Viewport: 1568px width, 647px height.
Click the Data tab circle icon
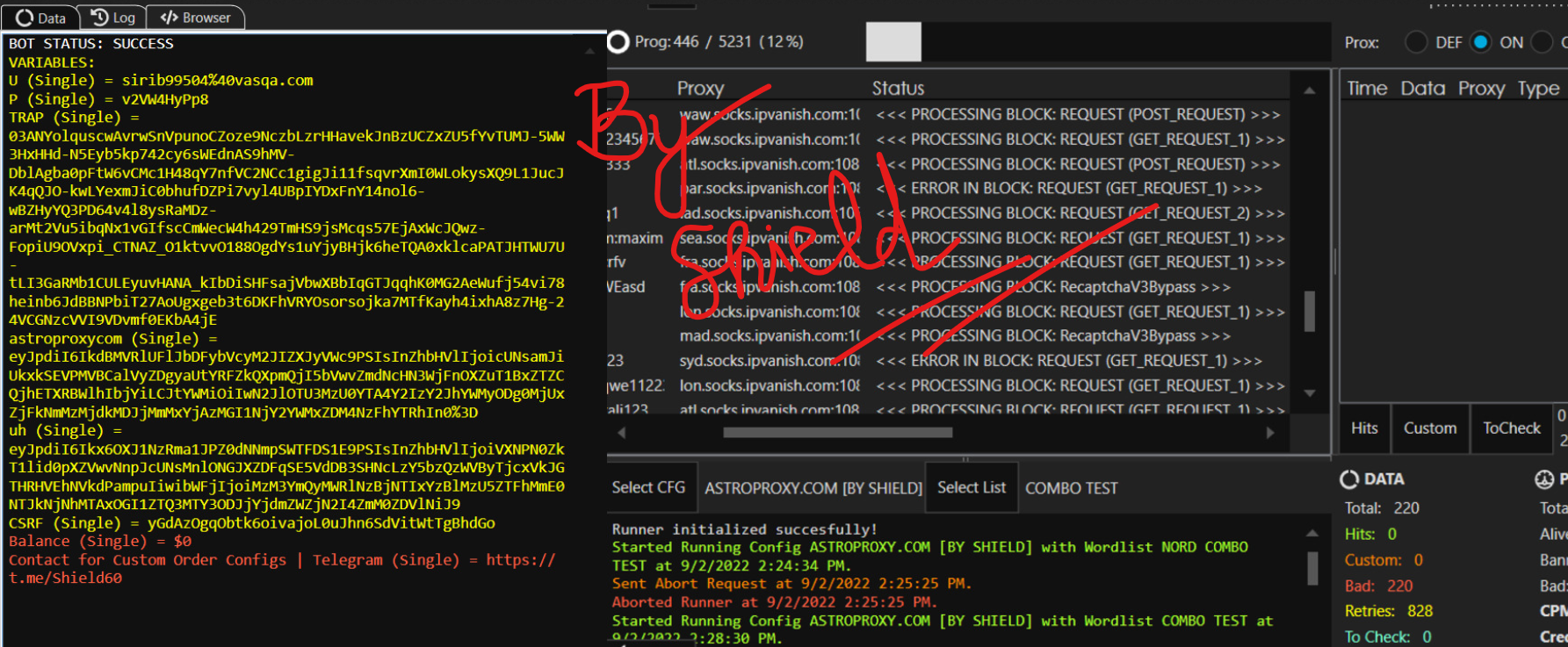point(25,18)
